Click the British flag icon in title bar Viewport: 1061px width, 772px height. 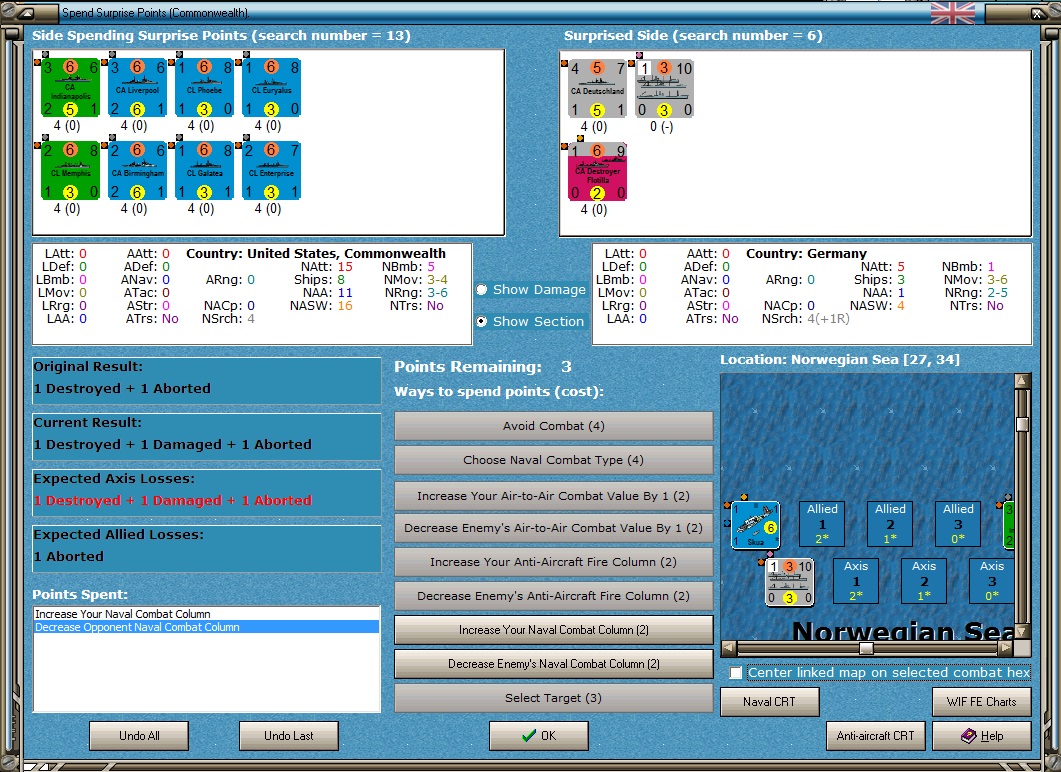tap(953, 13)
